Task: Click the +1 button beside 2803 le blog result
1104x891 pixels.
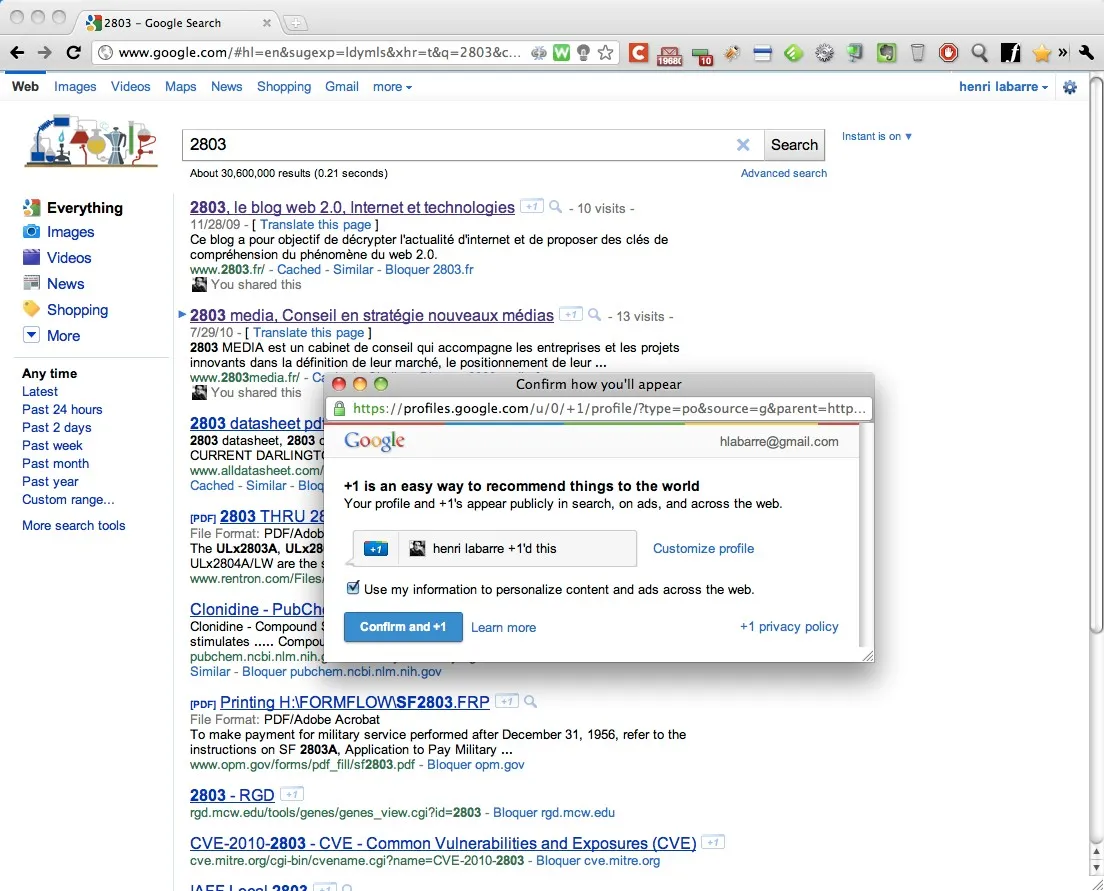Action: [x=532, y=206]
